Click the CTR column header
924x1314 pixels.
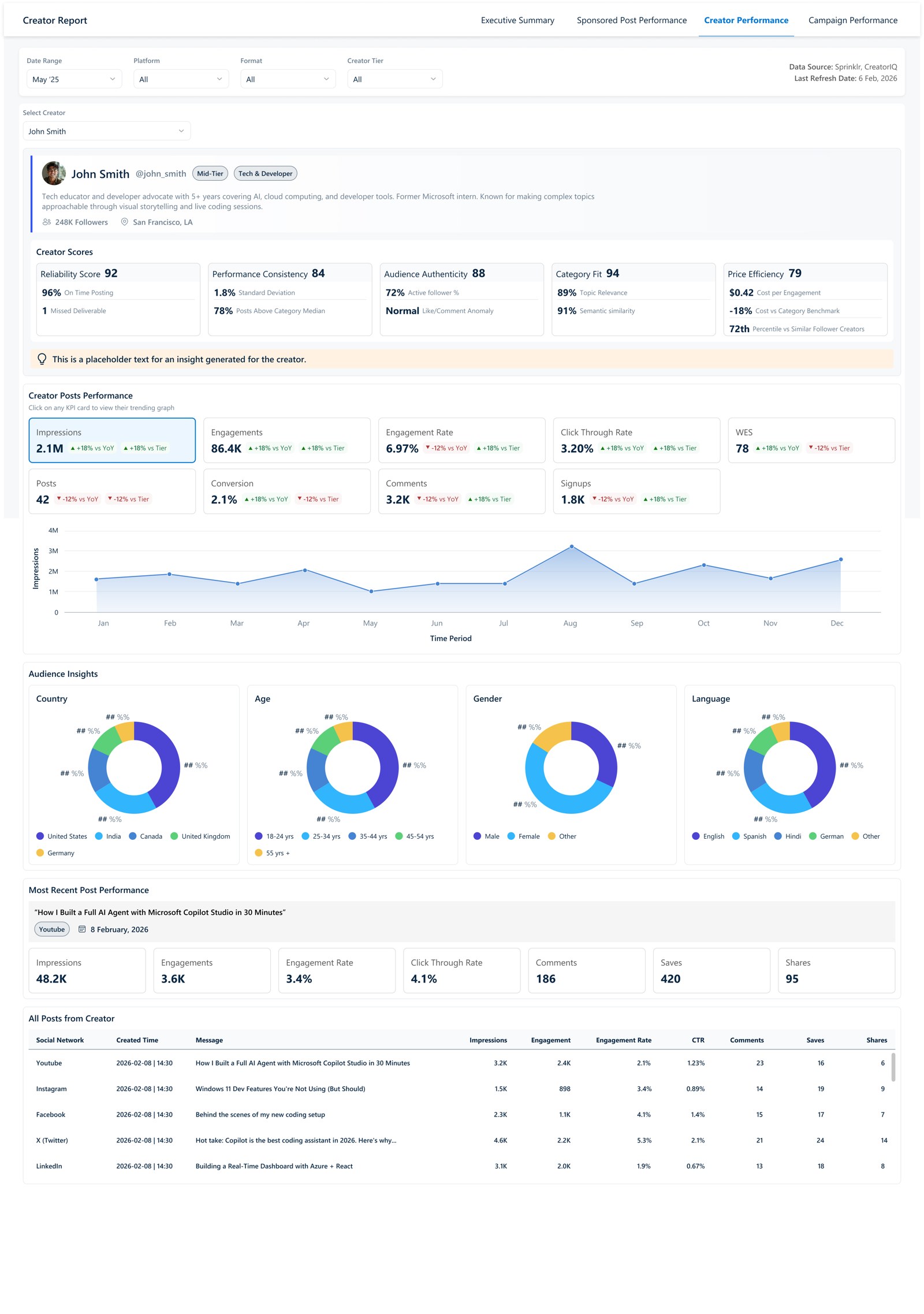click(x=698, y=1040)
